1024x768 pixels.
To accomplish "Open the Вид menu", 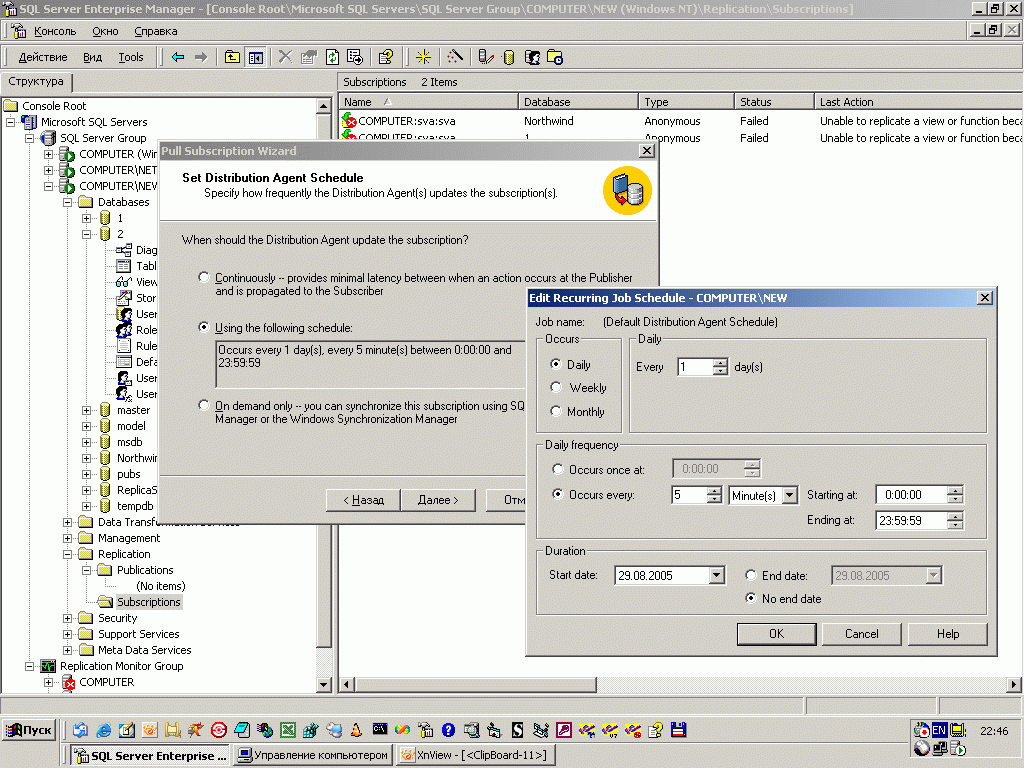I will [x=92, y=57].
